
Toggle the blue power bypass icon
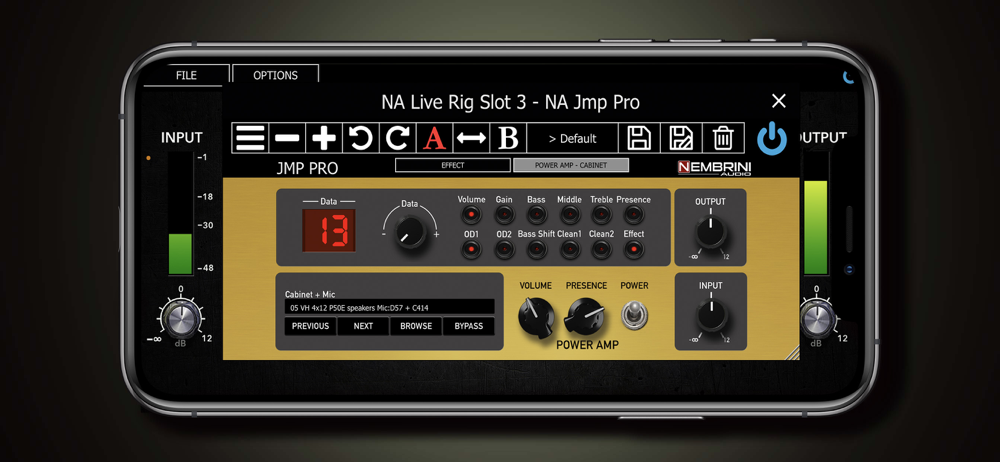click(x=772, y=138)
